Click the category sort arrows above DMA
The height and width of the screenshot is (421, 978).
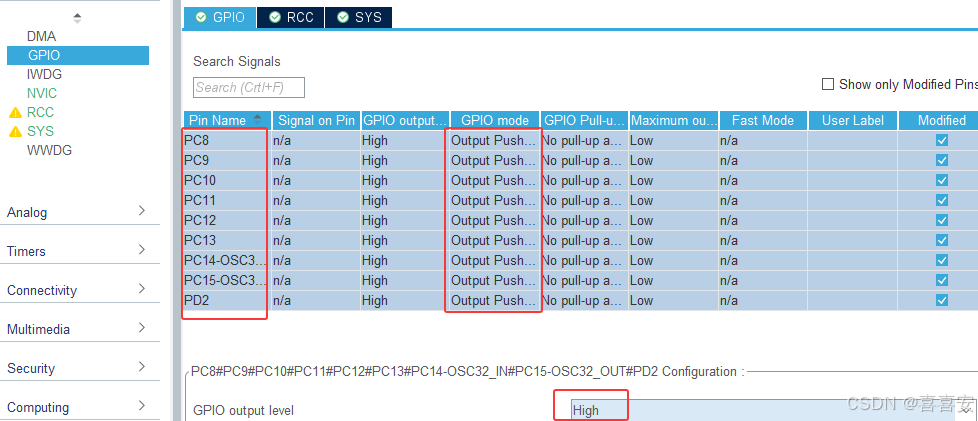coord(77,18)
